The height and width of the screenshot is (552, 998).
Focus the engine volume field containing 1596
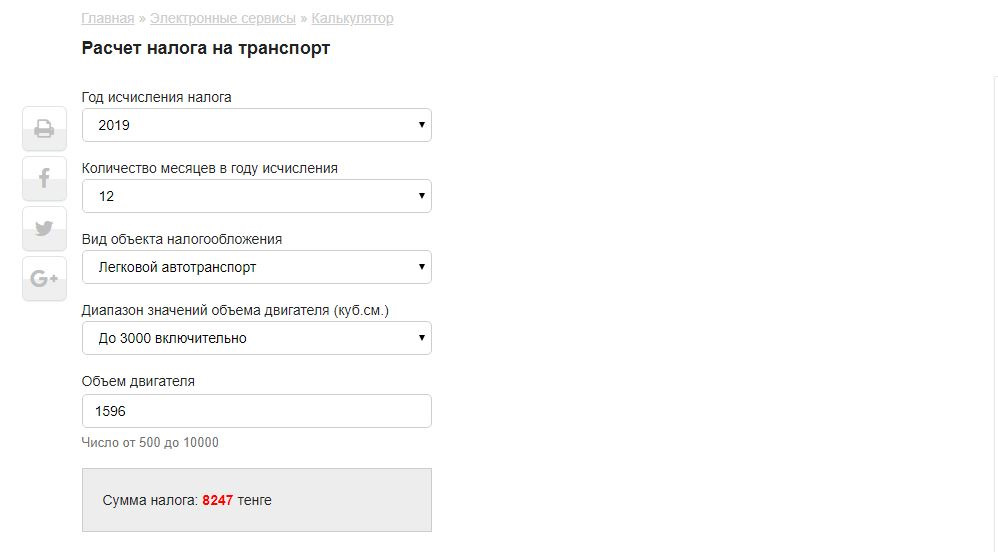[256, 411]
